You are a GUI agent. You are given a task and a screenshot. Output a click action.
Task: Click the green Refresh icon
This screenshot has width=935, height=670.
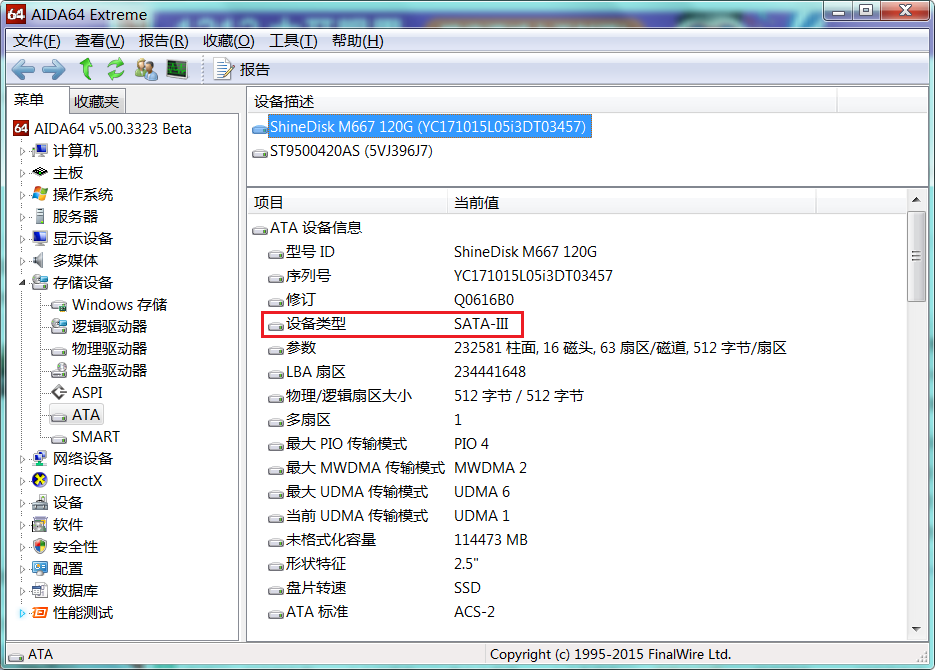(116, 69)
